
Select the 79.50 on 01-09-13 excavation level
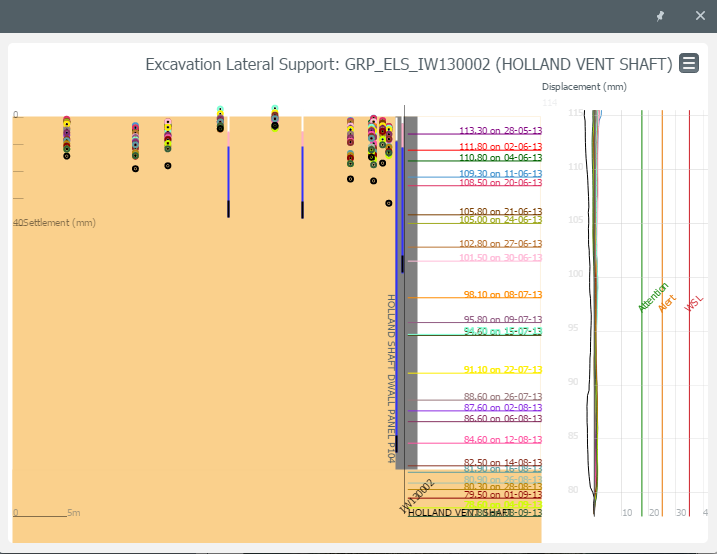[503, 495]
